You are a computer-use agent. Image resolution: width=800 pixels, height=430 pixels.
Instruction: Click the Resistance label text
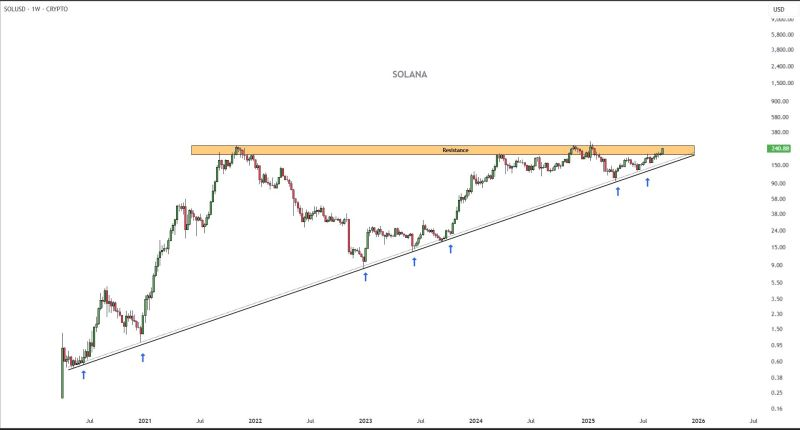455,150
